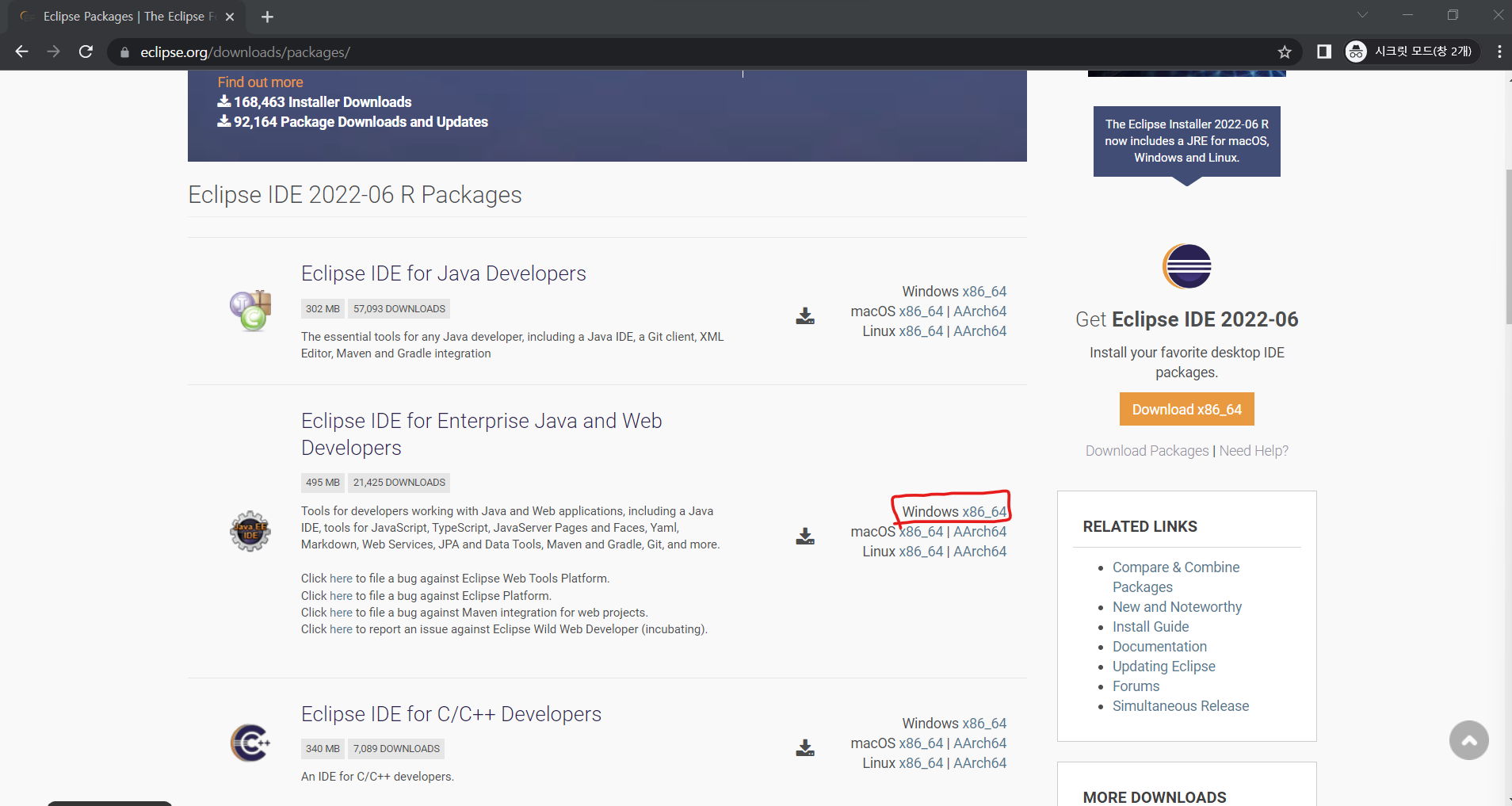Click the orange Download x86_64 button

pyautogui.click(x=1186, y=409)
